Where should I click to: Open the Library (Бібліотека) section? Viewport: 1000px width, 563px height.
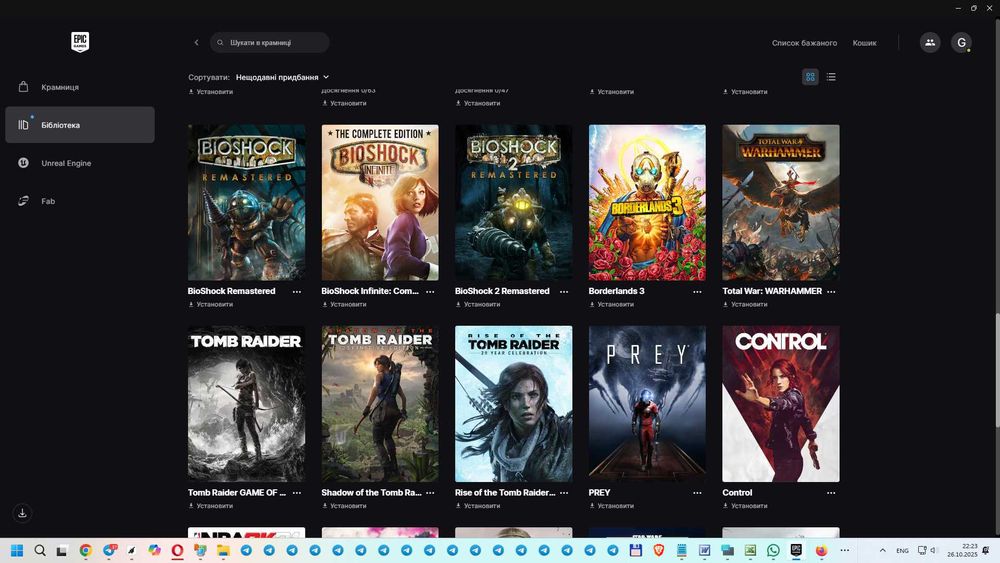point(80,125)
